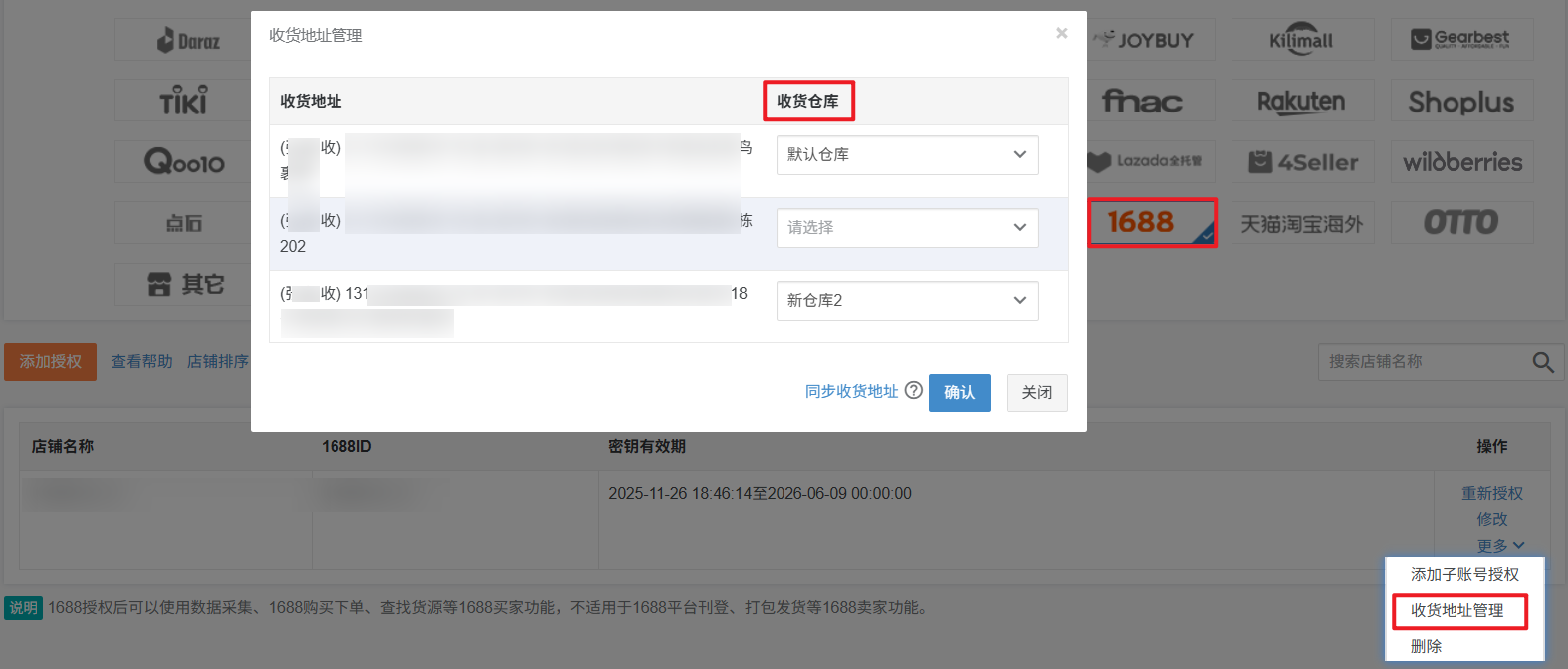Screen dimensions: 1568x669
Task: Click the key validity date 2025-11-26 cell
Action: click(x=760, y=493)
